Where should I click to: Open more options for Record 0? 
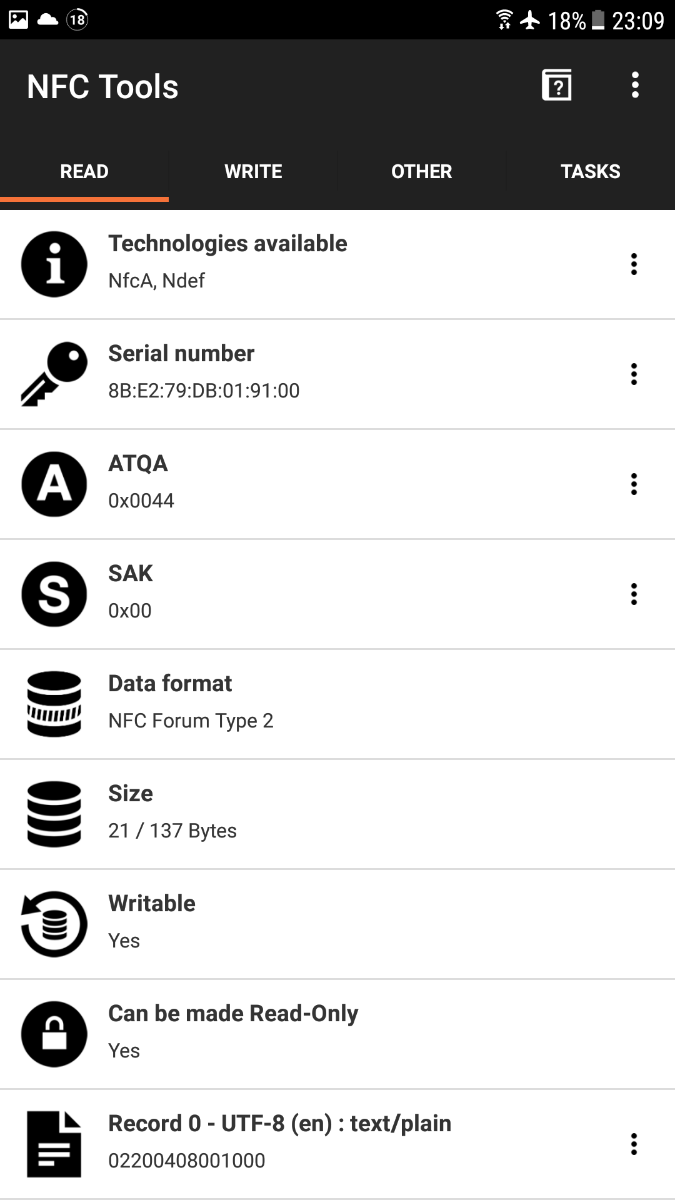click(x=634, y=1144)
